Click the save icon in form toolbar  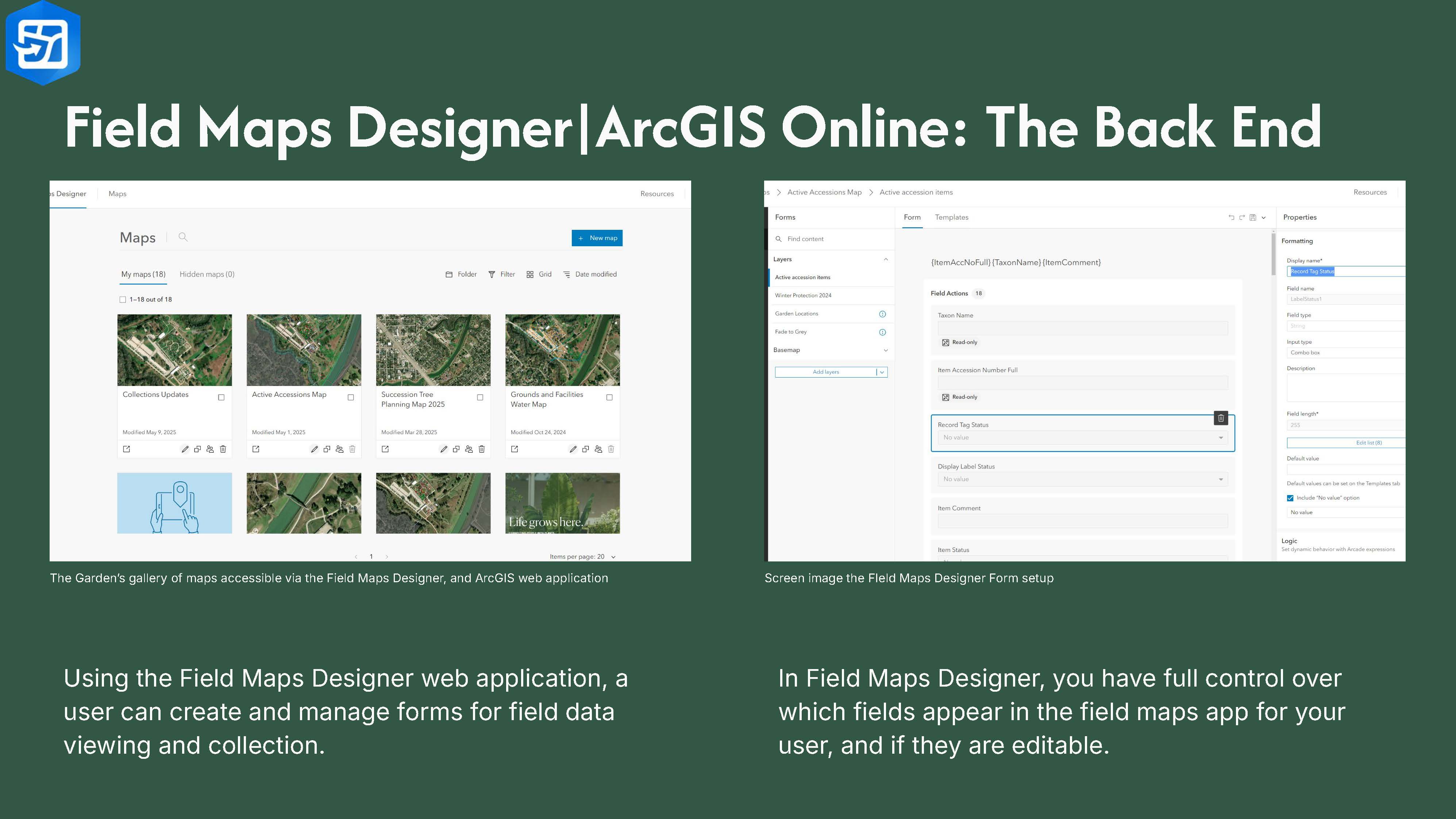coord(1252,217)
